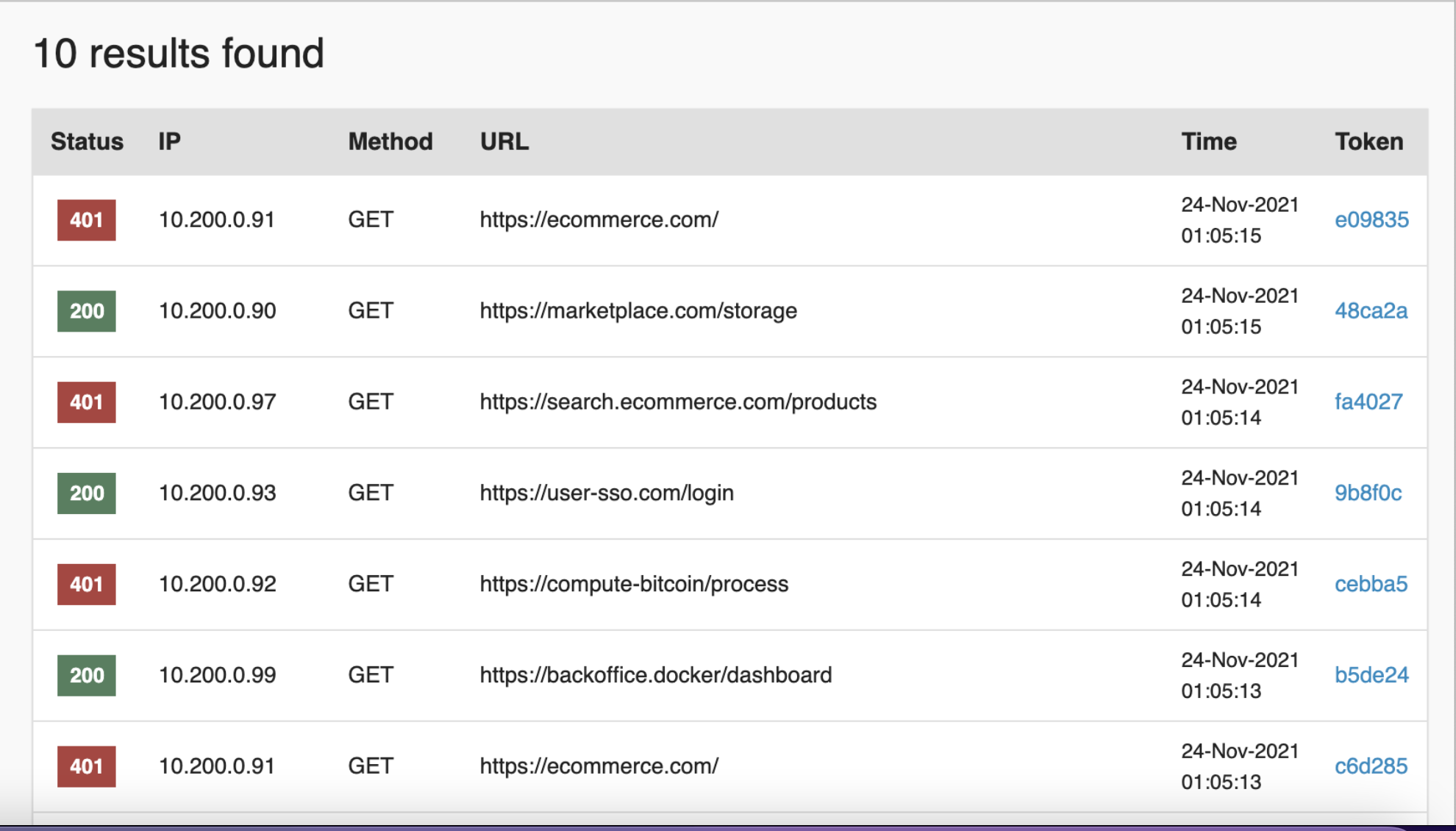This screenshot has width=1456, height=831.
Task: Open token link 48ca2a
Action: [1371, 311]
